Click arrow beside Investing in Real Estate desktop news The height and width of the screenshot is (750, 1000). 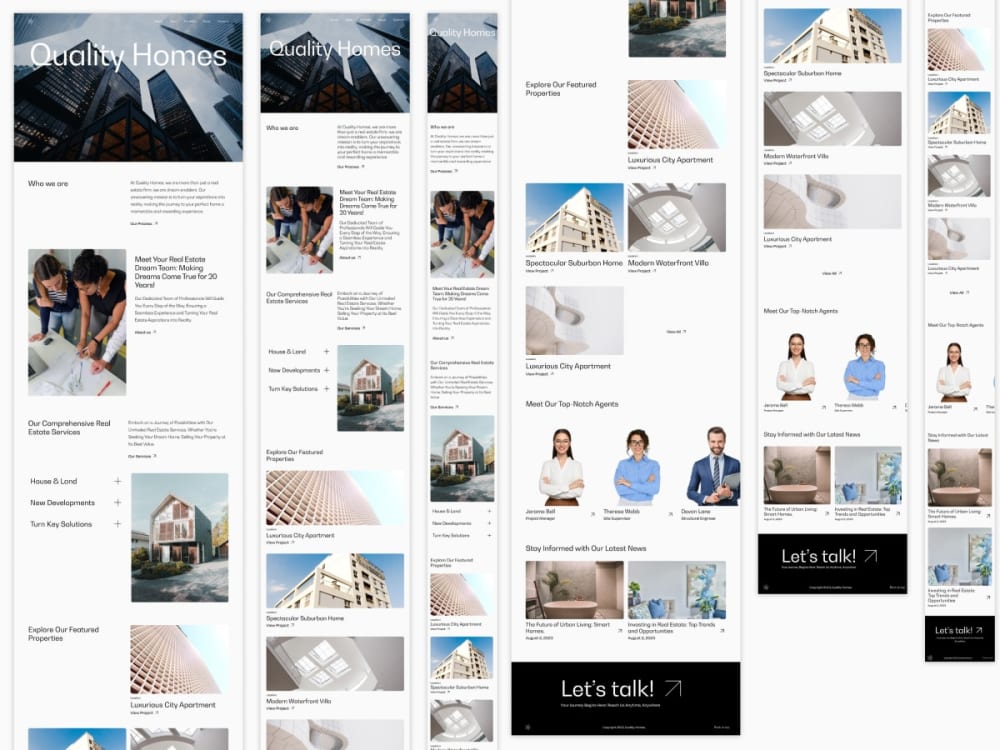722,631
